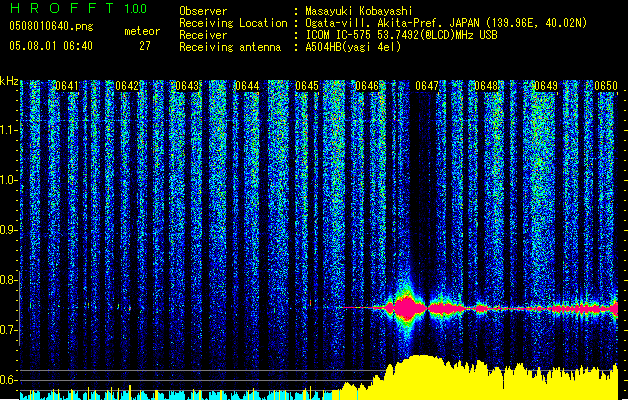629x400 pixels.
Task: Click the Receiver field label
Action: click(x=203, y=35)
